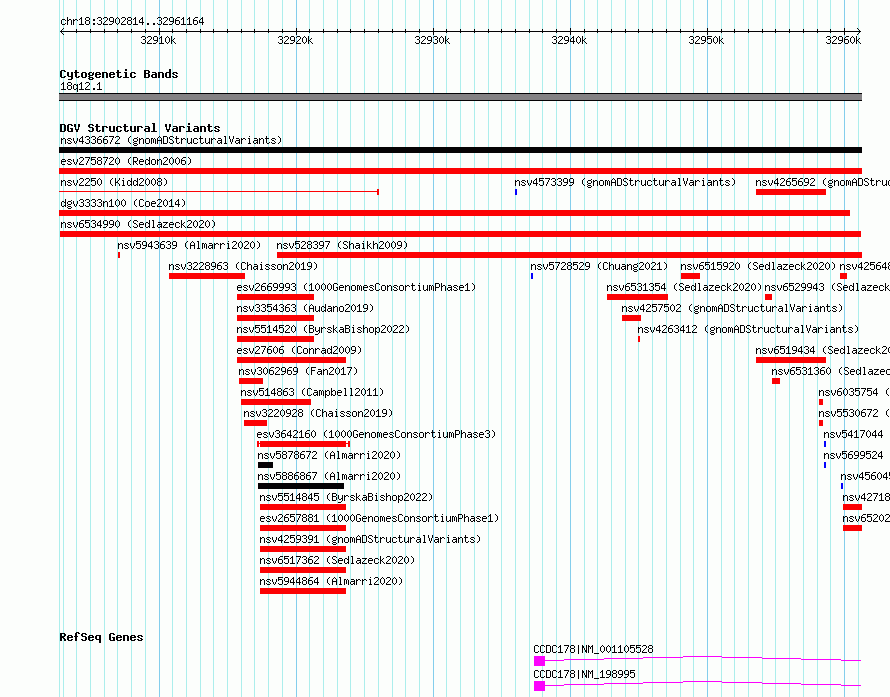This screenshot has width=890, height=697.
Task: Click the magenta exon of CCDC178|NM_001105528
Action: click(x=539, y=661)
